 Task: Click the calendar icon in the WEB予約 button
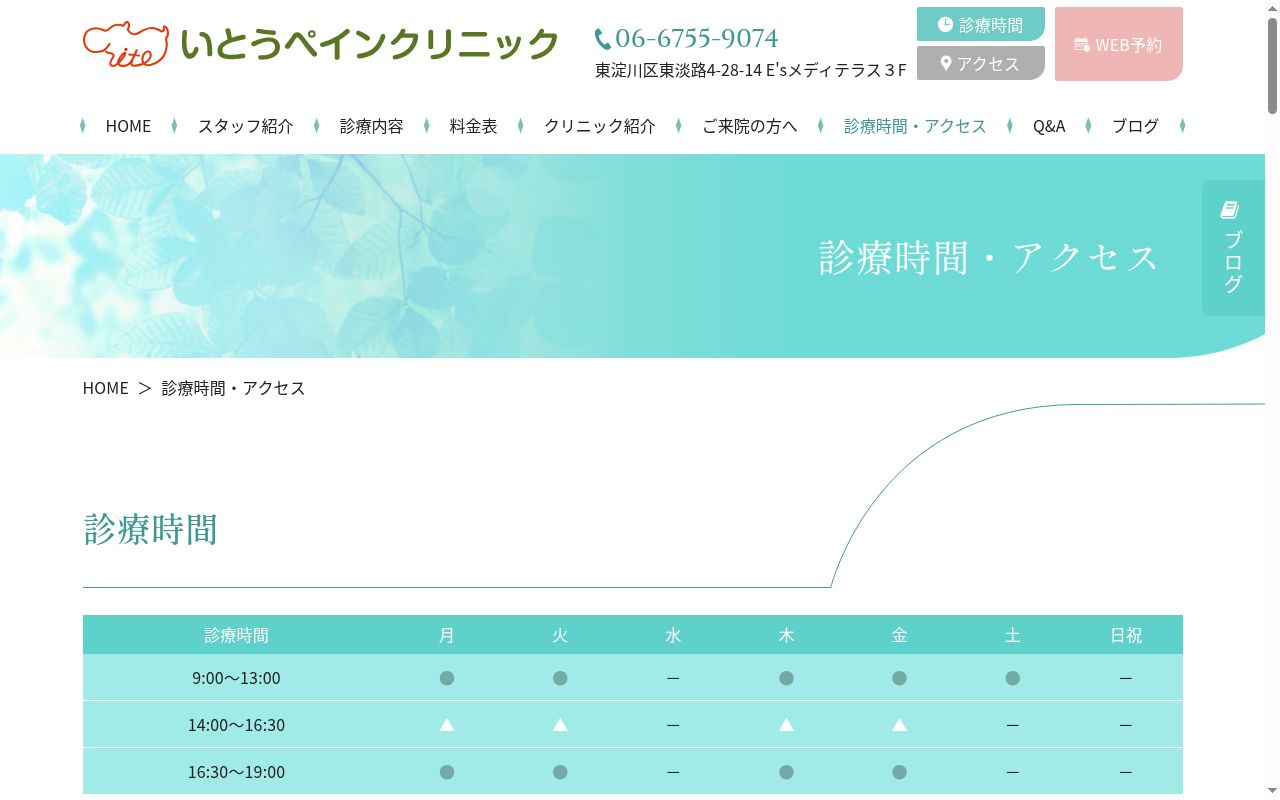(1082, 44)
